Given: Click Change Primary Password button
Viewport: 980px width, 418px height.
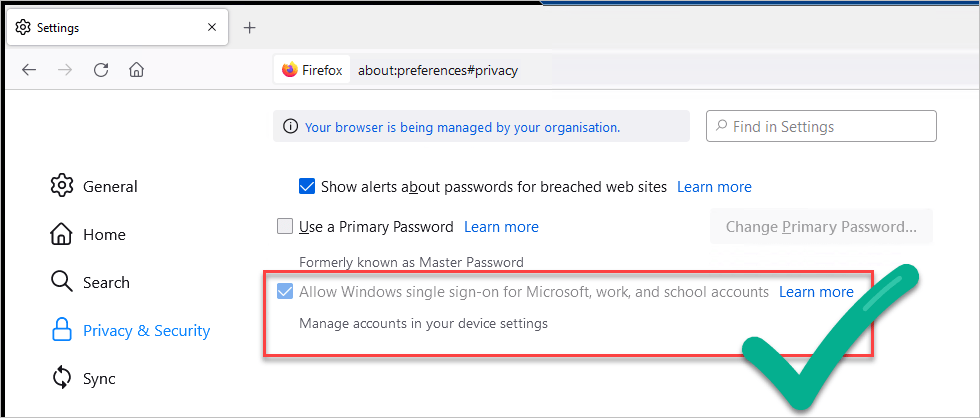Looking at the screenshot, I should point(821,226).
